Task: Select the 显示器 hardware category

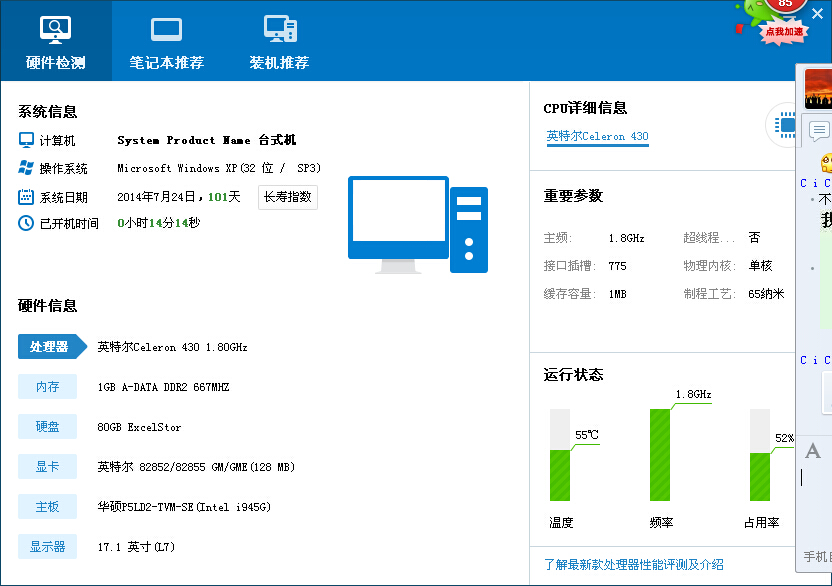Action: pos(47,546)
